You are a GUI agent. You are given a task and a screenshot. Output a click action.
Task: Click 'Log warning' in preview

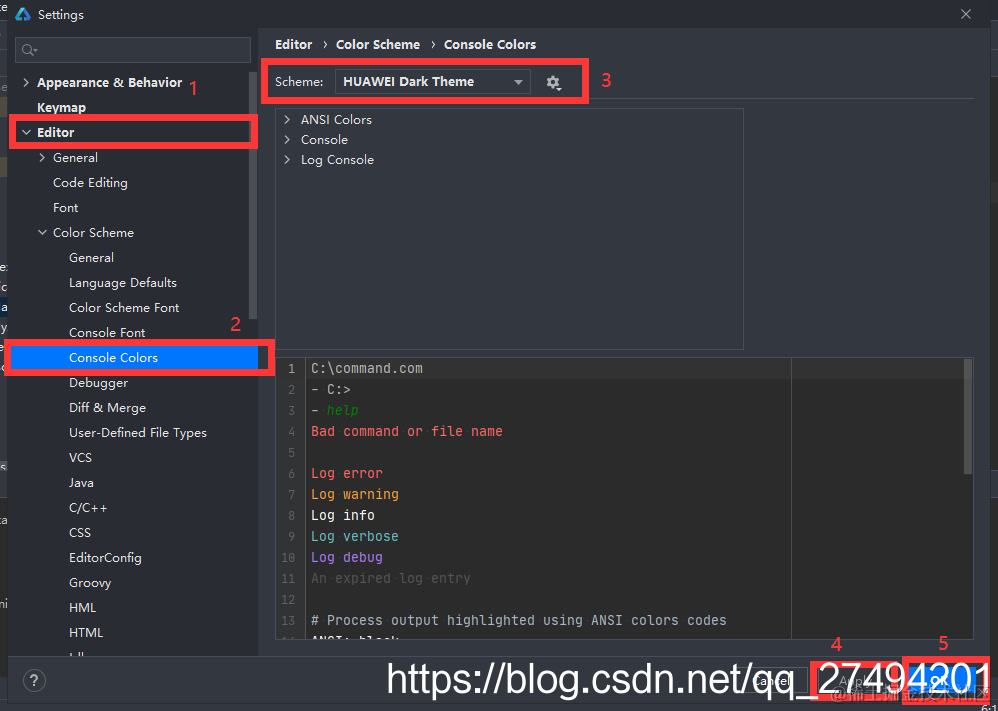pos(355,495)
